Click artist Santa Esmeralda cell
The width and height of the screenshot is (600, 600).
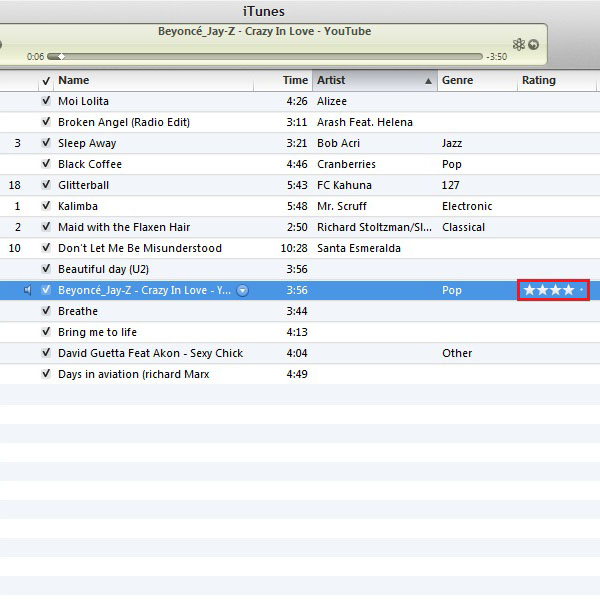(x=359, y=248)
